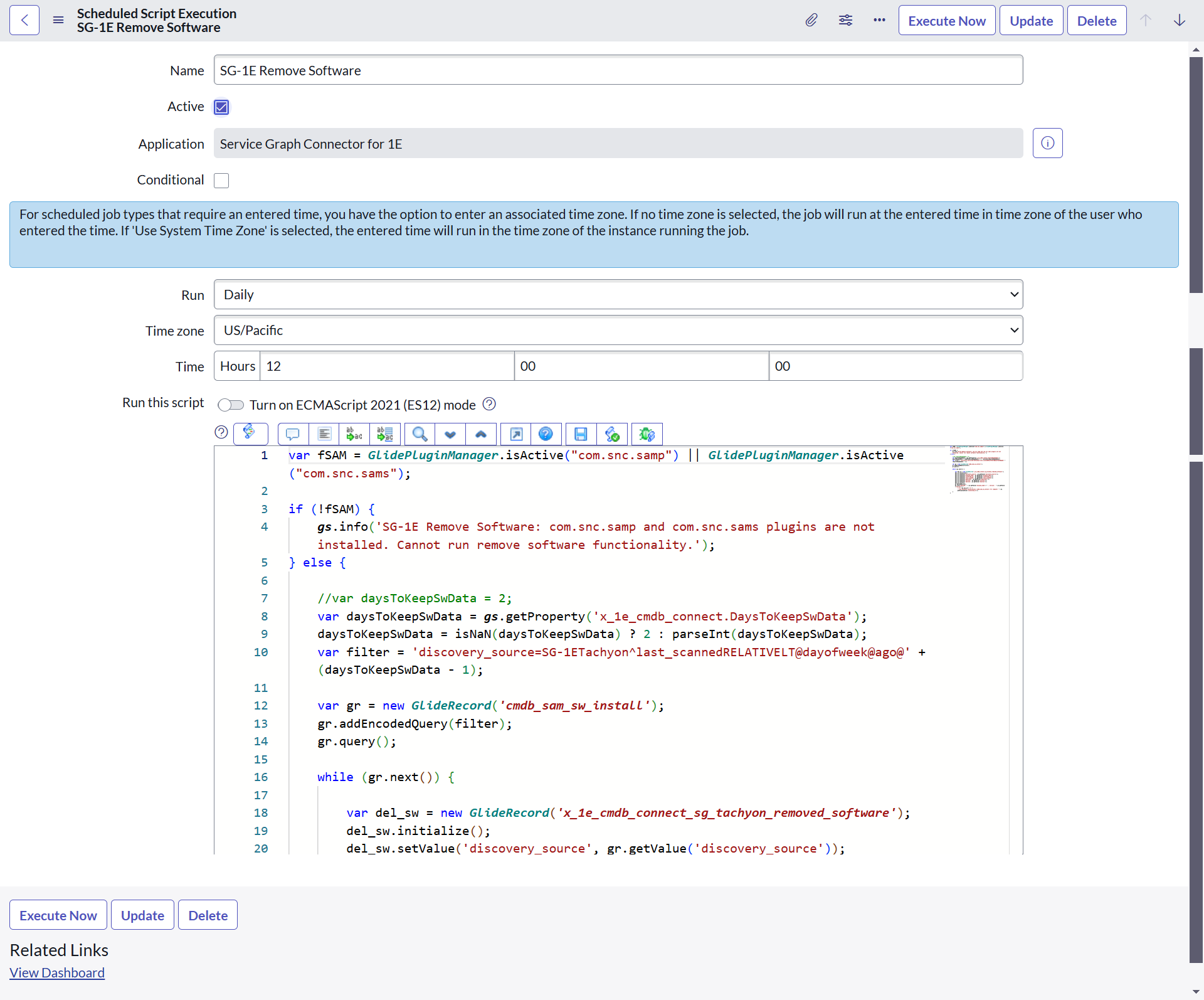This screenshot has height=1000, width=1204.
Task: Open the more options ellipsis menu
Action: tap(879, 20)
